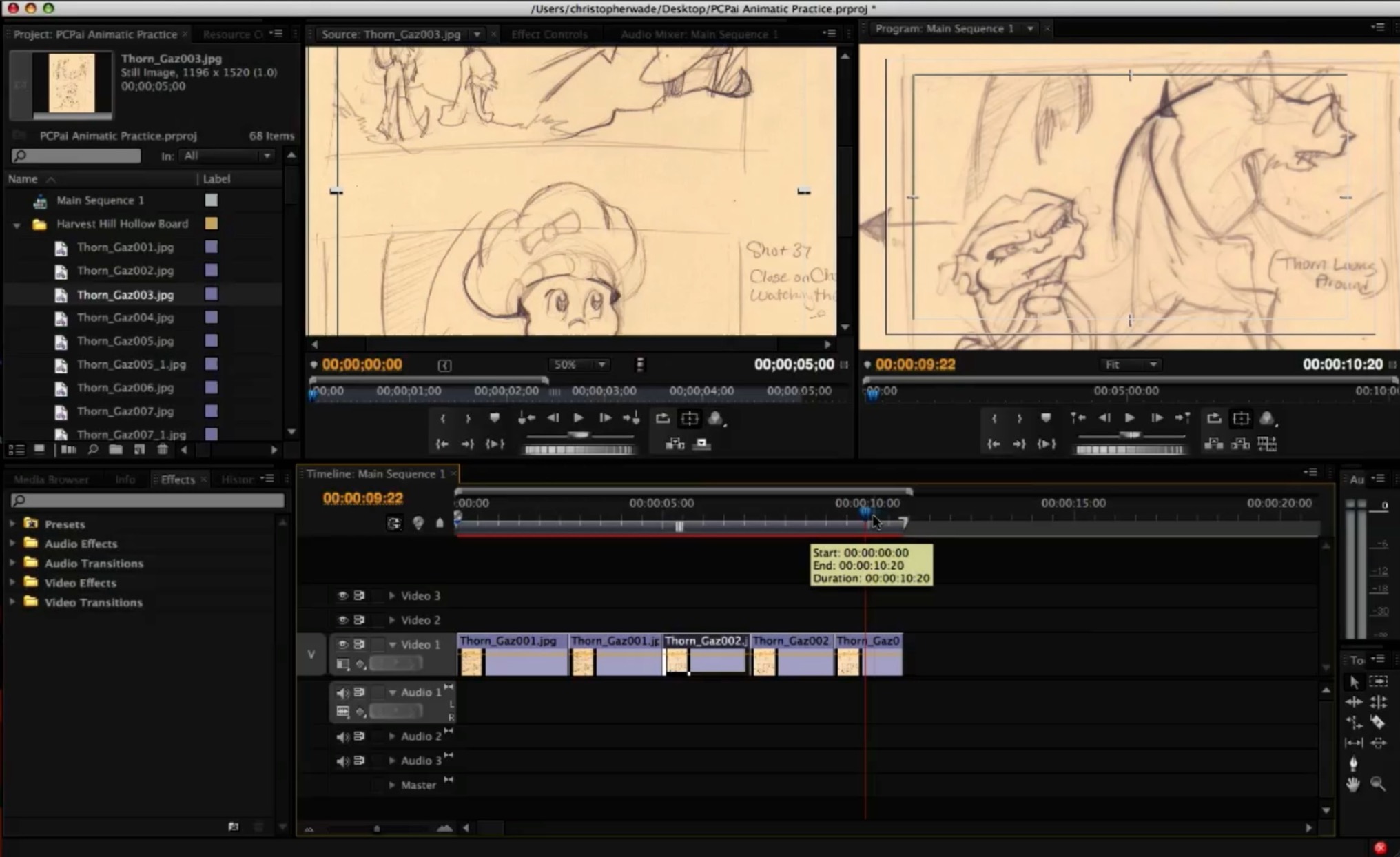Activate the Ripple Edit tool

pos(1355,702)
